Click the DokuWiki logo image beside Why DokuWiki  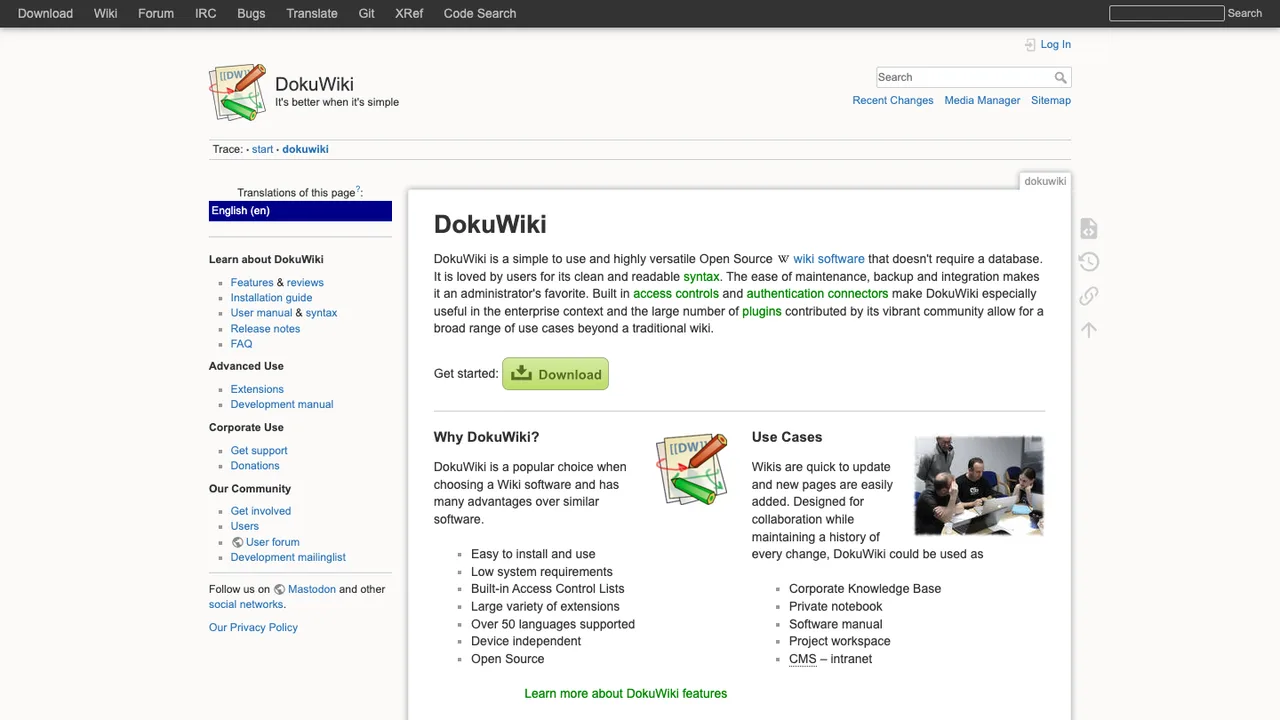[691, 469]
